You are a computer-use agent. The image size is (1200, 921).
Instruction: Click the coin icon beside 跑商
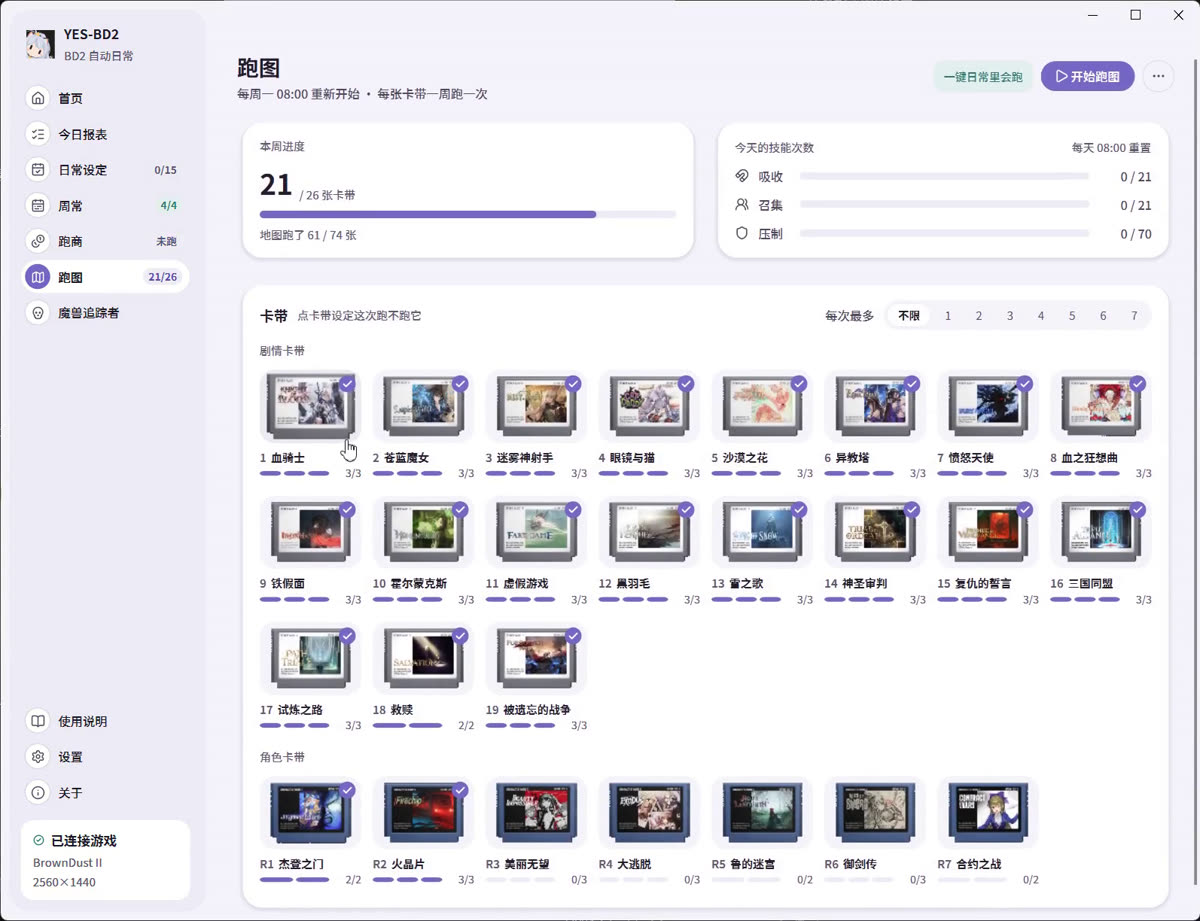click(38, 241)
